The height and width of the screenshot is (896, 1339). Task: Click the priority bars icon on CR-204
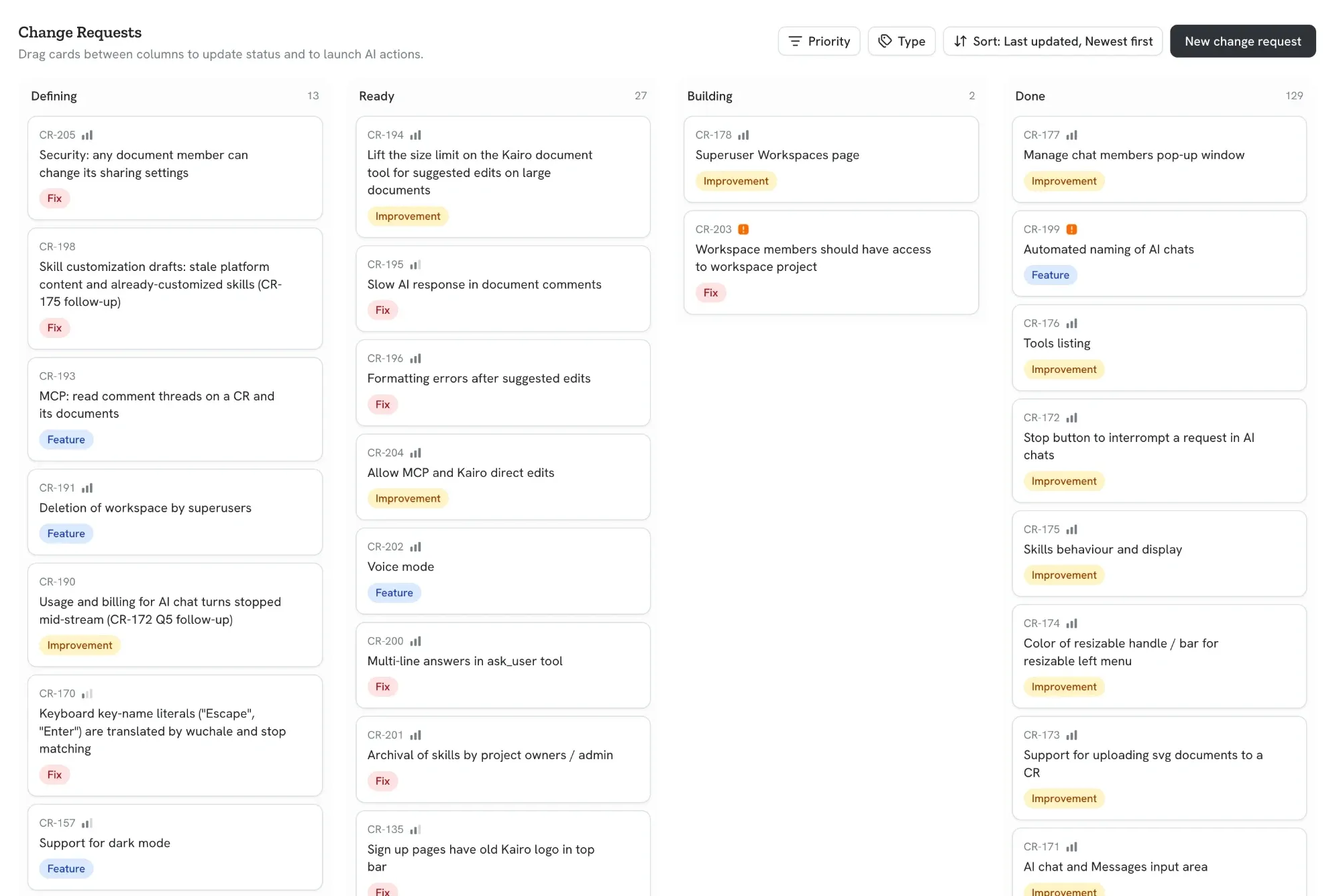tap(415, 453)
